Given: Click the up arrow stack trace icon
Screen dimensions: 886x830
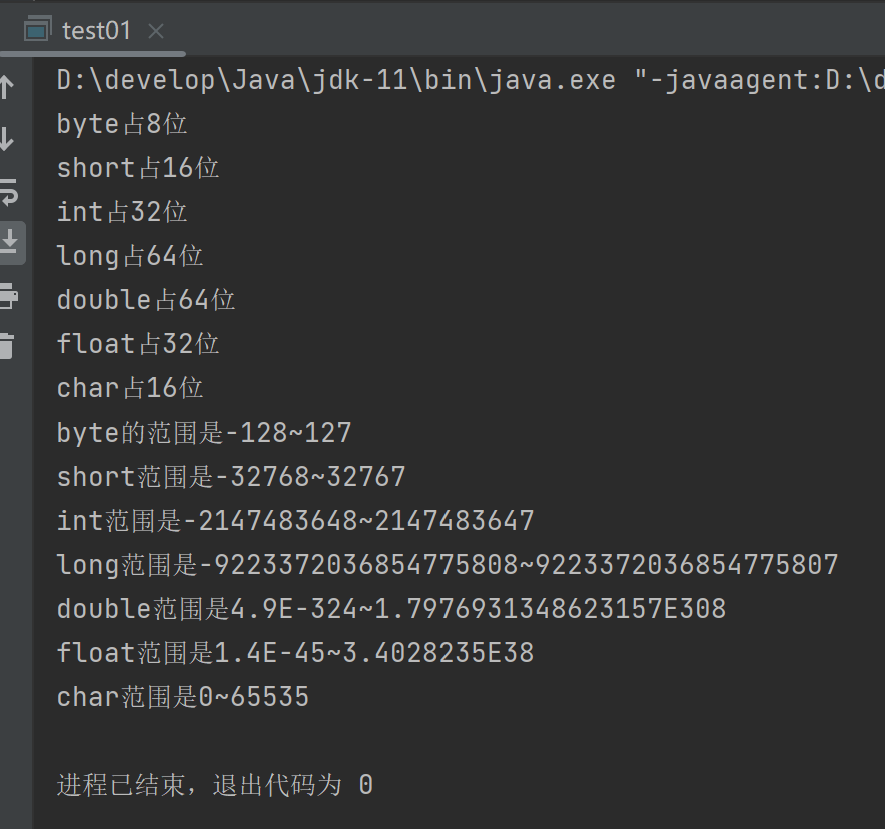Looking at the screenshot, I should (8, 86).
